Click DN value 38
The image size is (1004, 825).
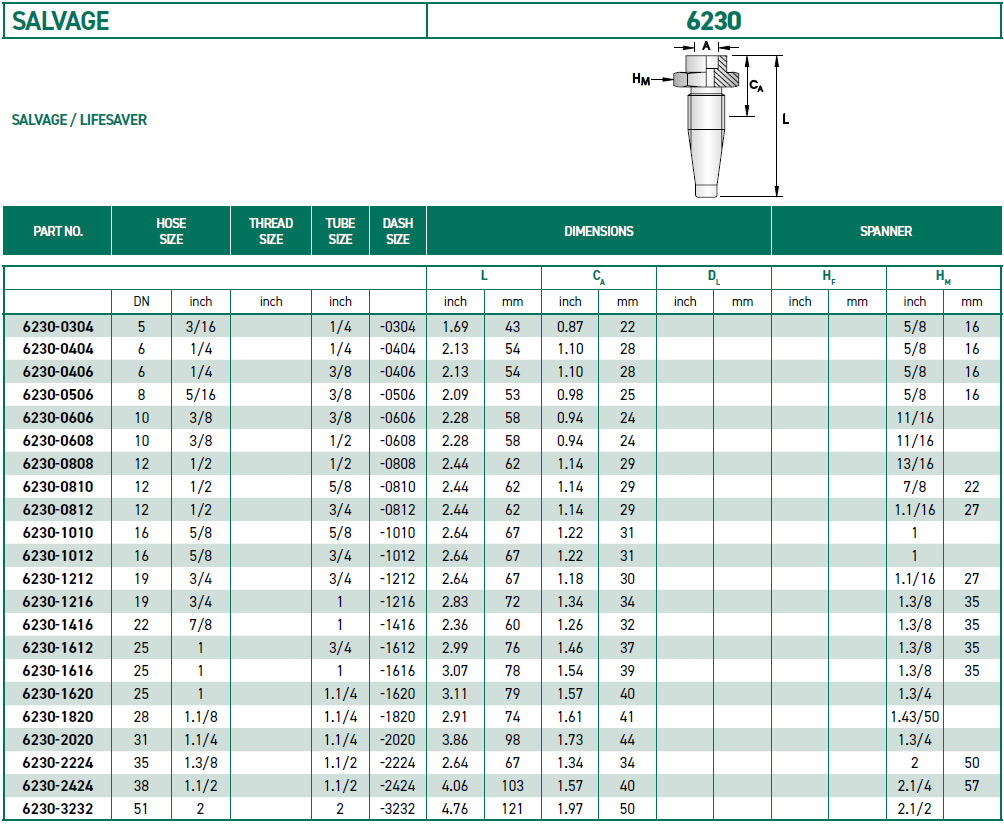(x=142, y=786)
